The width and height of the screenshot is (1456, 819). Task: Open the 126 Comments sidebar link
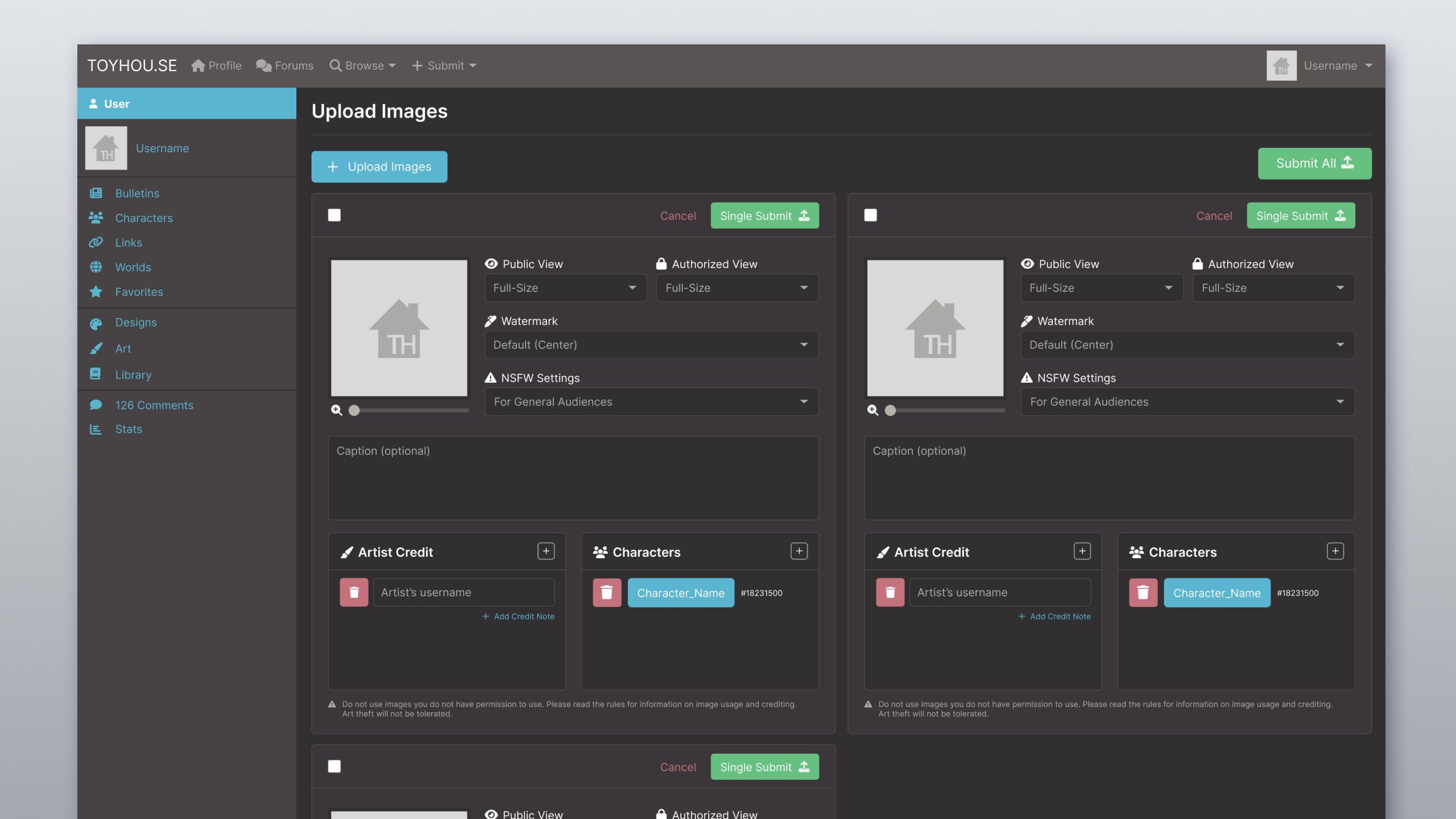pos(154,405)
